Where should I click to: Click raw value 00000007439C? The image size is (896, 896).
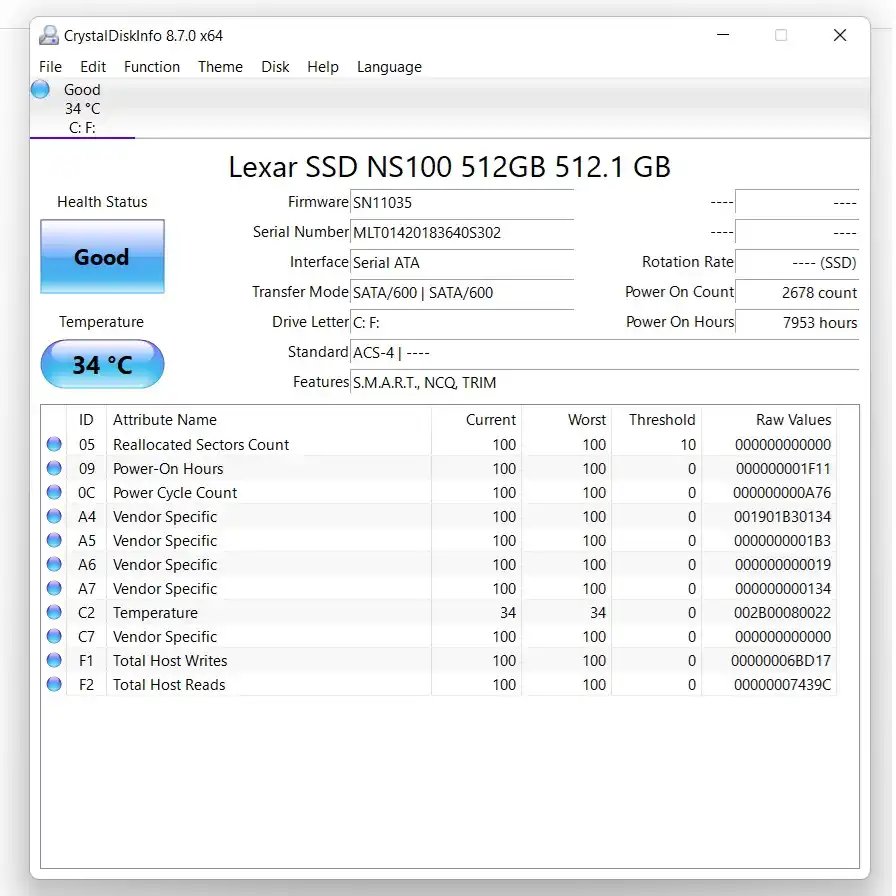click(782, 684)
